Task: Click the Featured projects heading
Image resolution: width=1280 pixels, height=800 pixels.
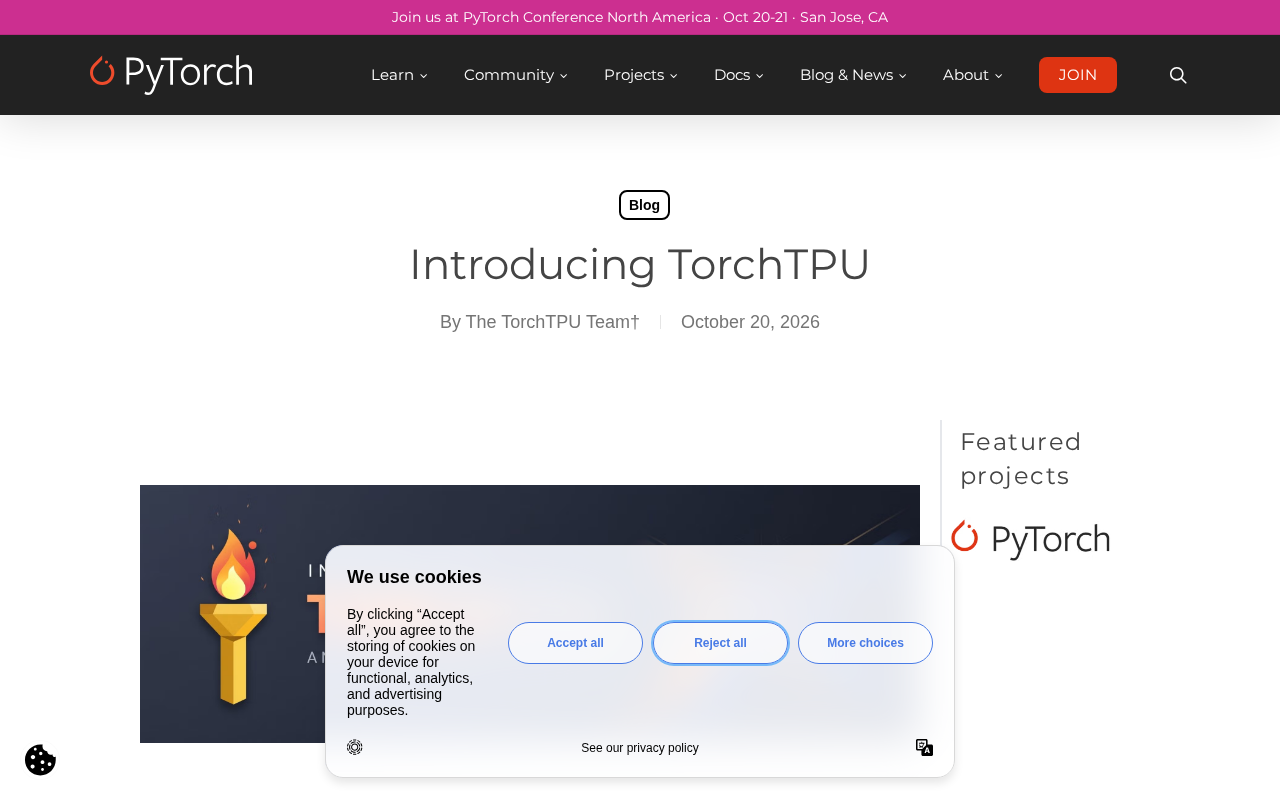Action: click(1021, 458)
